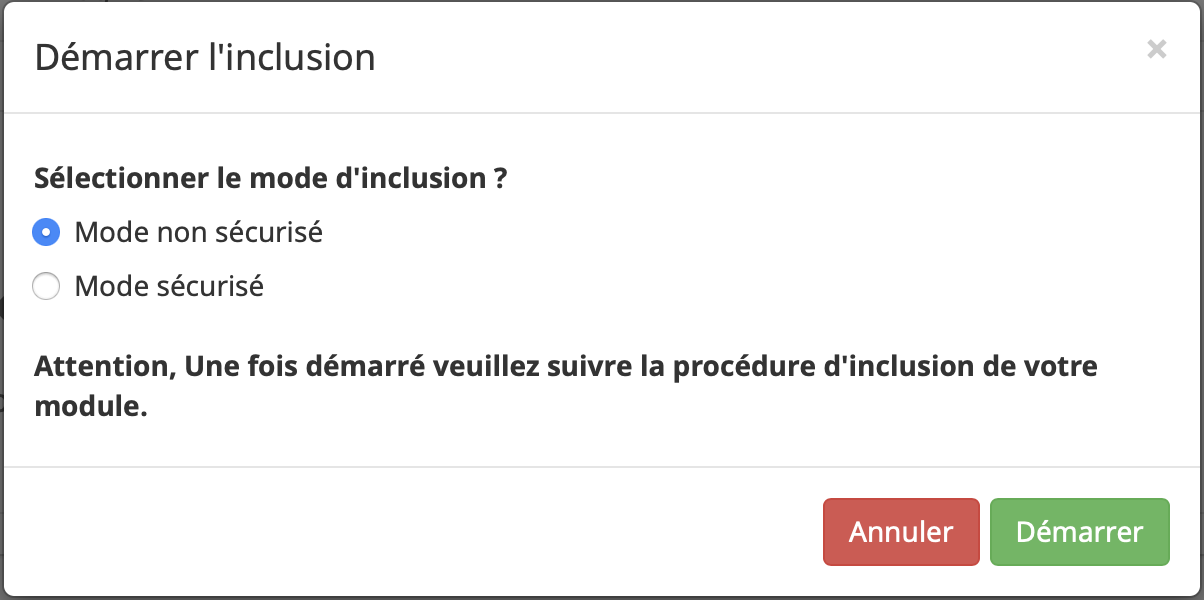Close the dialog with the X icon
Screen dimensions: 1204x600
pyautogui.click(x=1156, y=49)
